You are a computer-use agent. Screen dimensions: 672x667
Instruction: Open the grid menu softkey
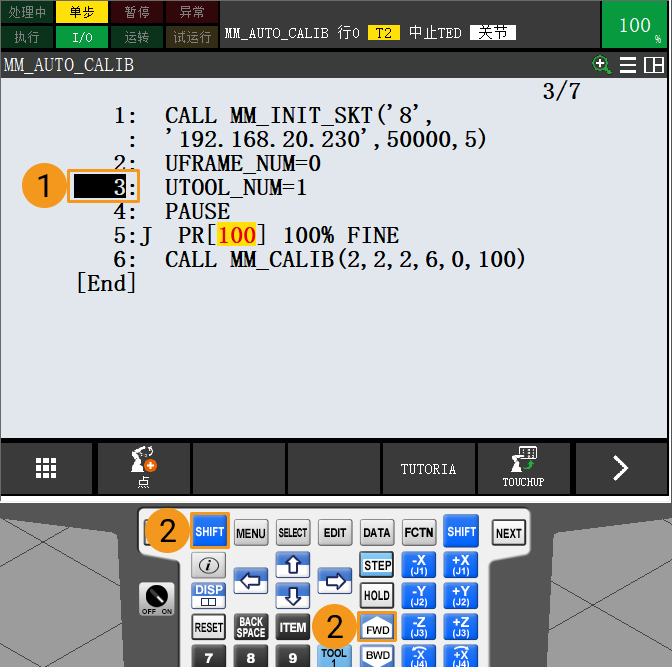click(x=46, y=468)
